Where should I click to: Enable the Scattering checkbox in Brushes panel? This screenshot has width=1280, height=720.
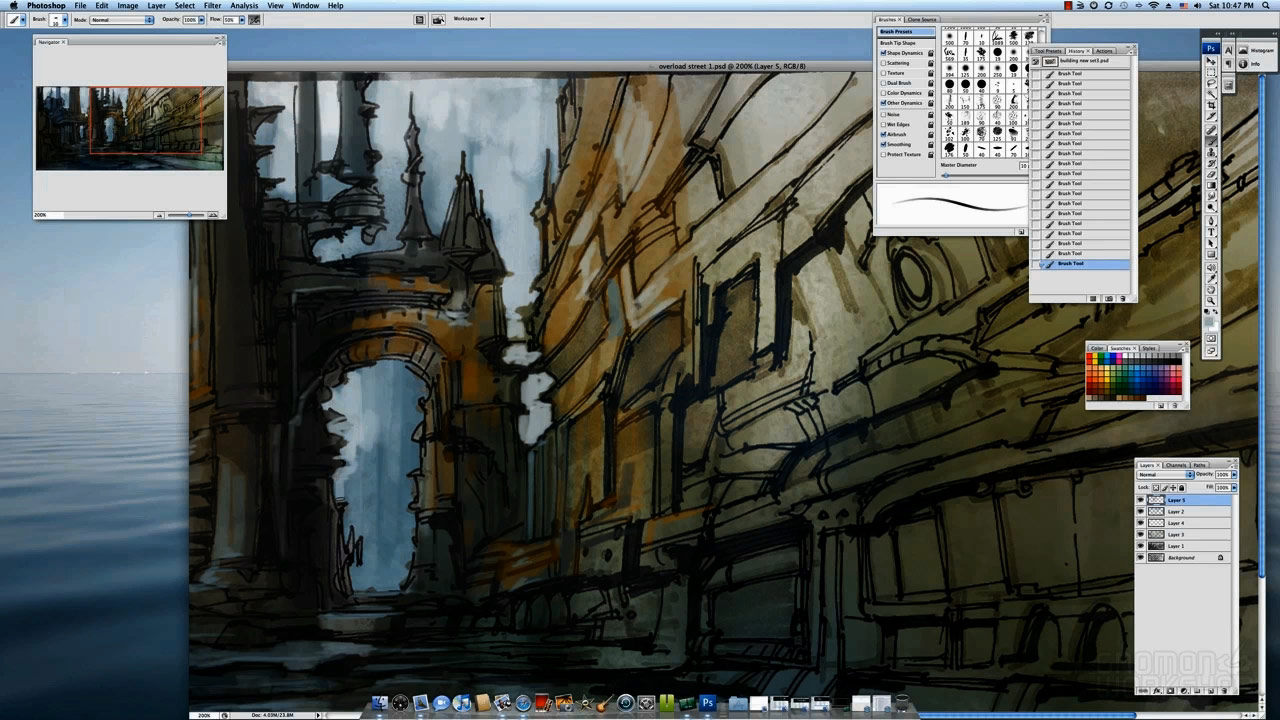tap(883, 63)
